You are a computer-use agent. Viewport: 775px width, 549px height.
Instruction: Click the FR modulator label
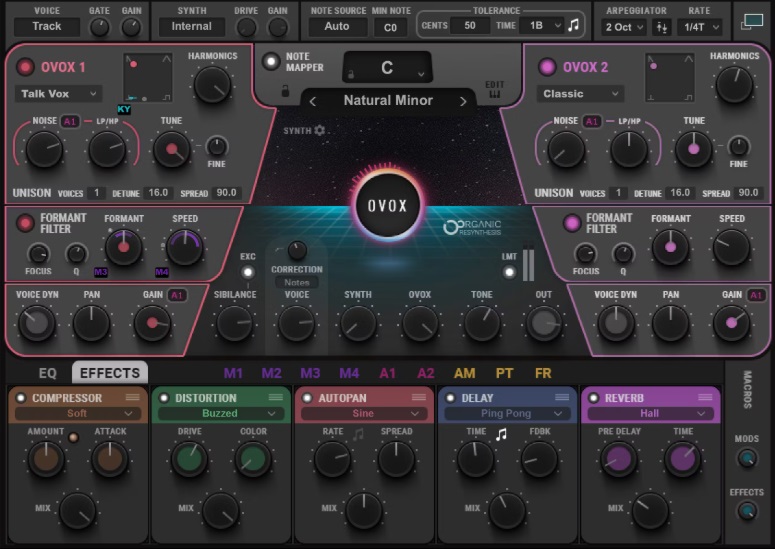543,373
